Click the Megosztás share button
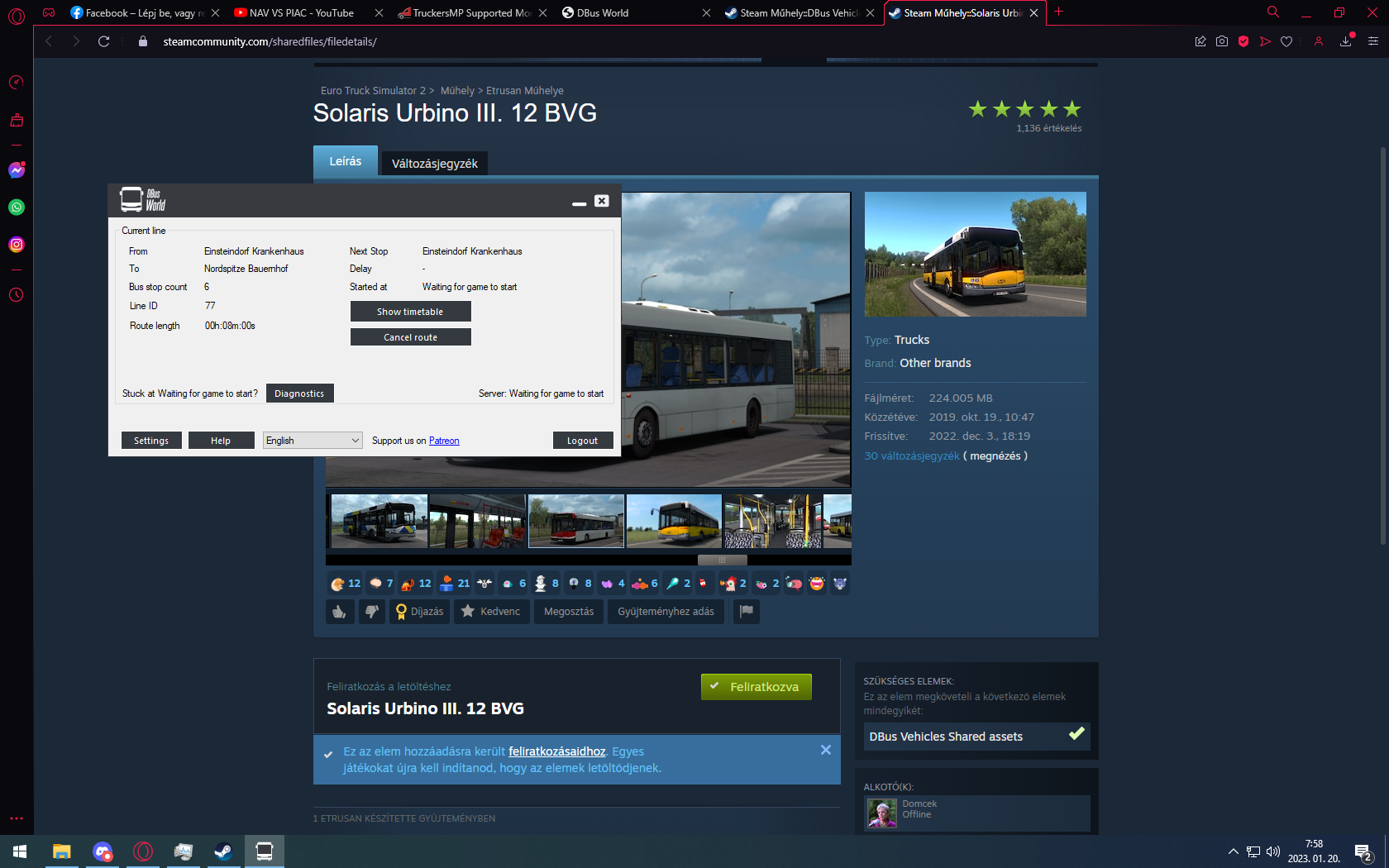Screen dimensions: 1389x868 (569, 612)
